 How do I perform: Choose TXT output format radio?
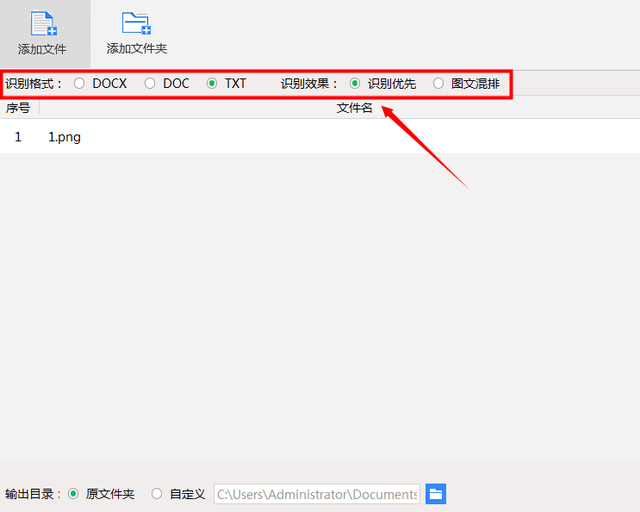coord(212,84)
